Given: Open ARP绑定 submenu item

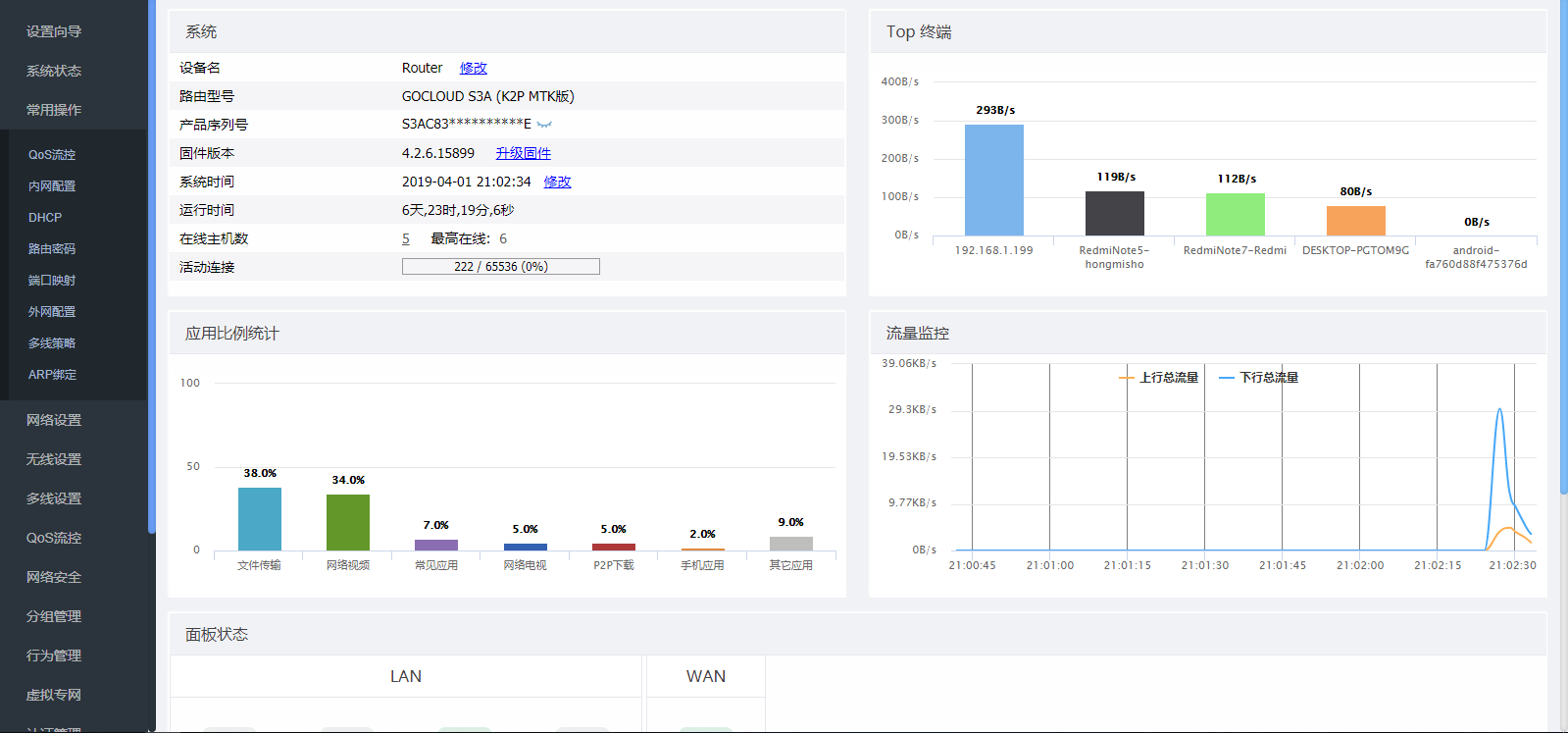Looking at the screenshot, I should click(52, 375).
